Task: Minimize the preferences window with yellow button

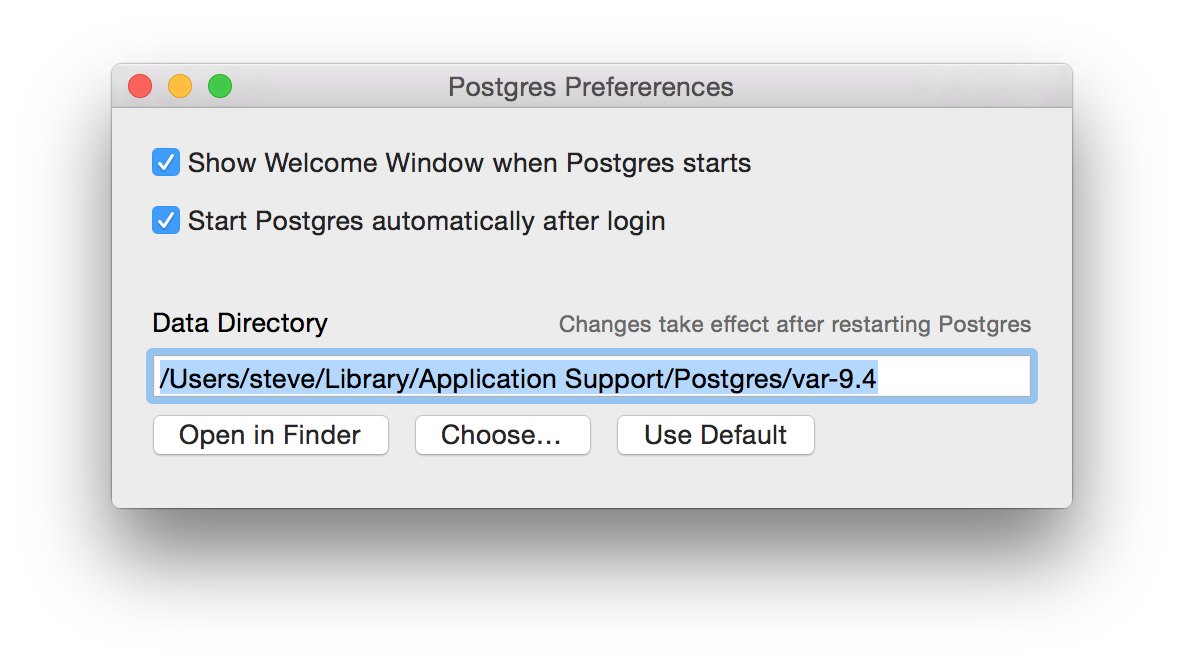Action: coord(180,87)
